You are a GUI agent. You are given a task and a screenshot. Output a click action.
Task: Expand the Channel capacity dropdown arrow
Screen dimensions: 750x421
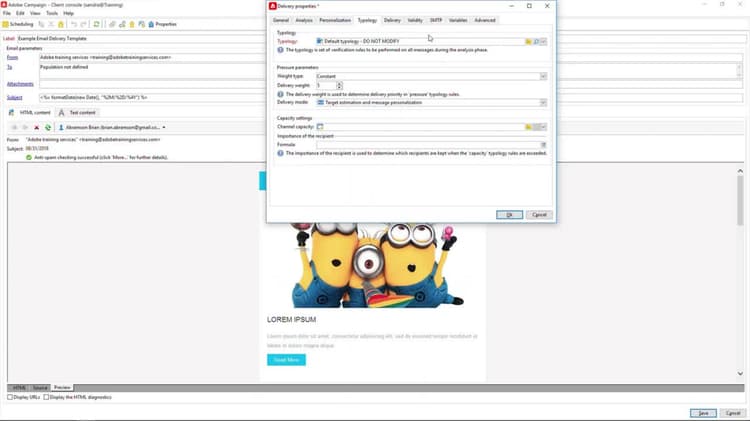[x=543, y=127]
